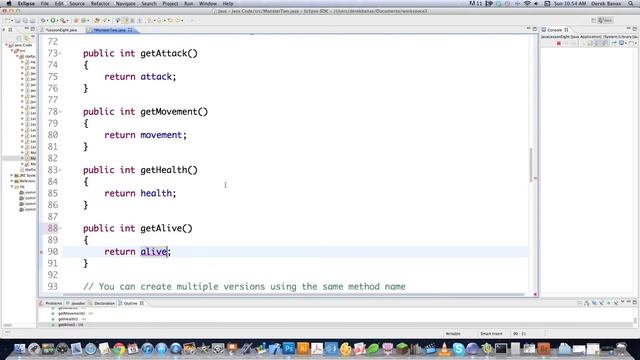The image size is (640, 360).
Task: Click the comment text on line 93
Action: click(x=244, y=287)
